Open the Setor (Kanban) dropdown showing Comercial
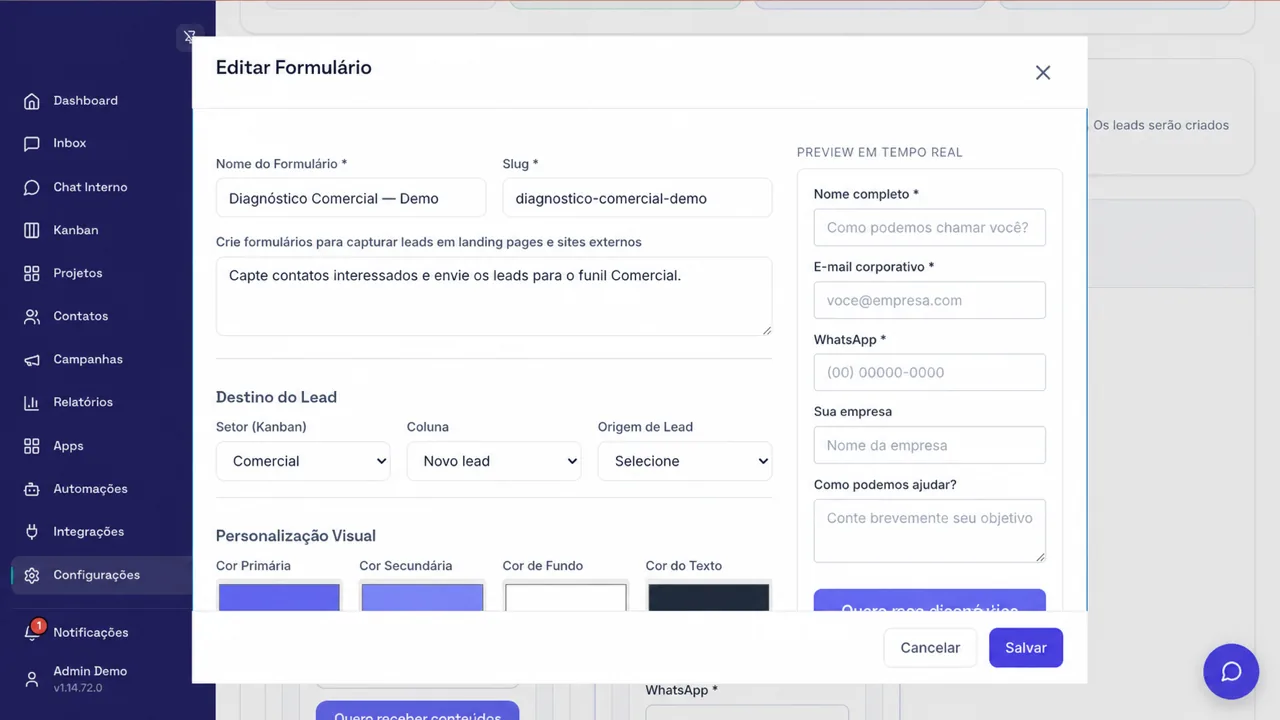1280x720 pixels. tap(303, 461)
